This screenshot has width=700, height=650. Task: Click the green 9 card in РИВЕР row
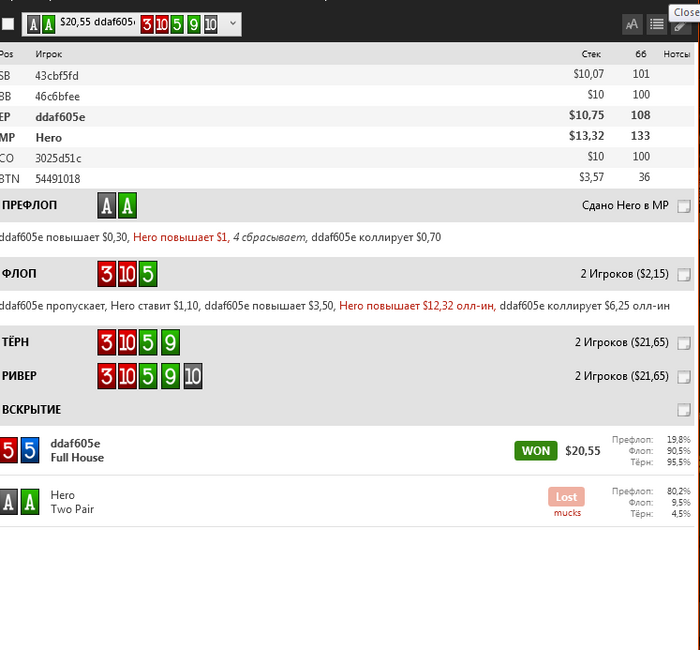click(171, 376)
